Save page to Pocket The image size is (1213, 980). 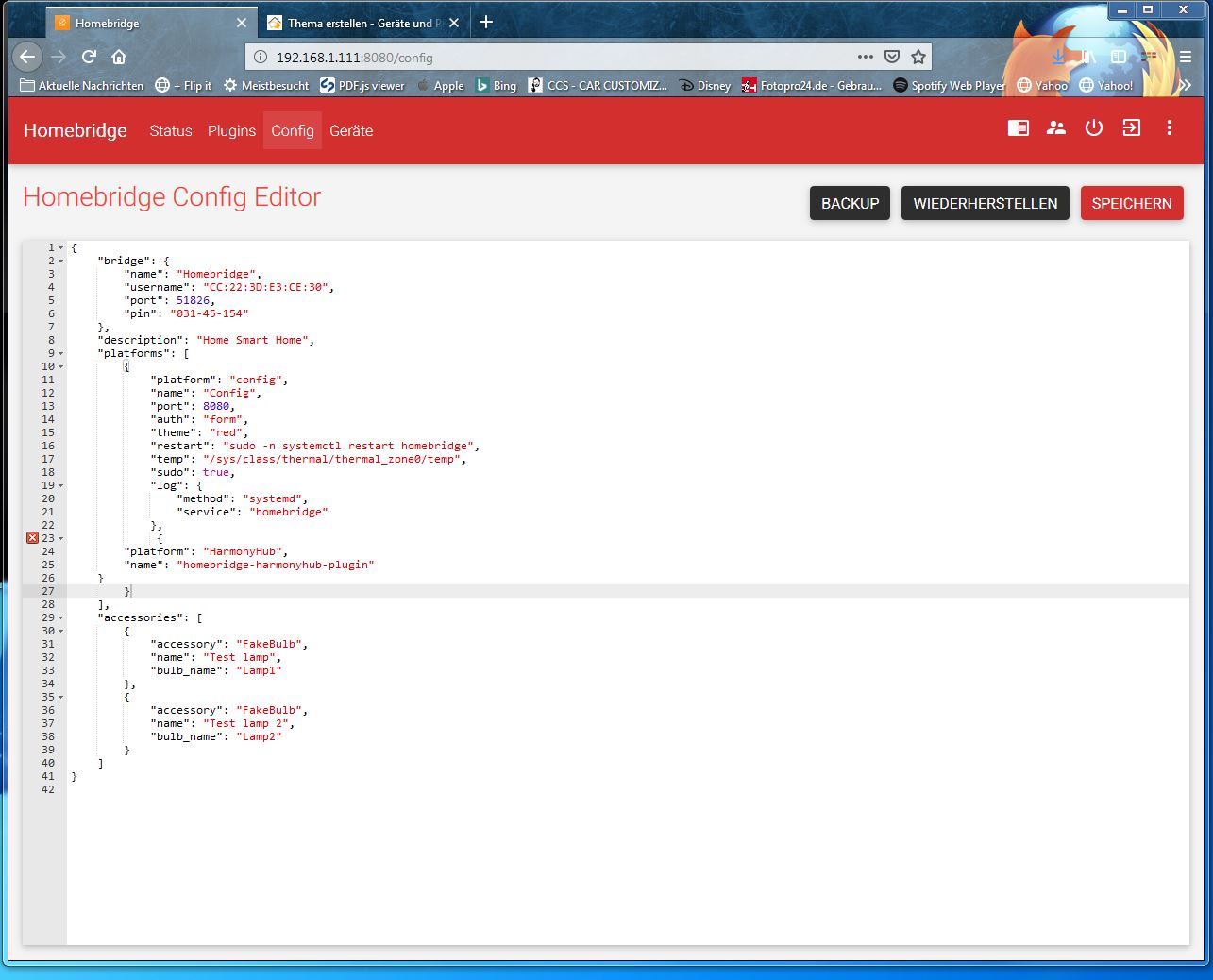[892, 57]
